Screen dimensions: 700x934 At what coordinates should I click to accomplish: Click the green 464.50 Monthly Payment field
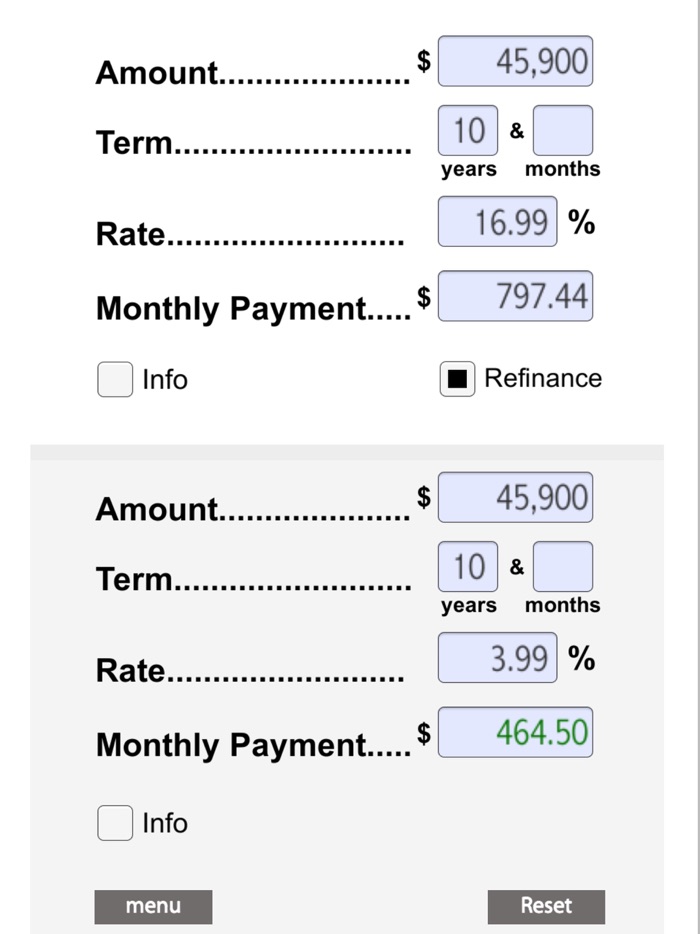(515, 732)
